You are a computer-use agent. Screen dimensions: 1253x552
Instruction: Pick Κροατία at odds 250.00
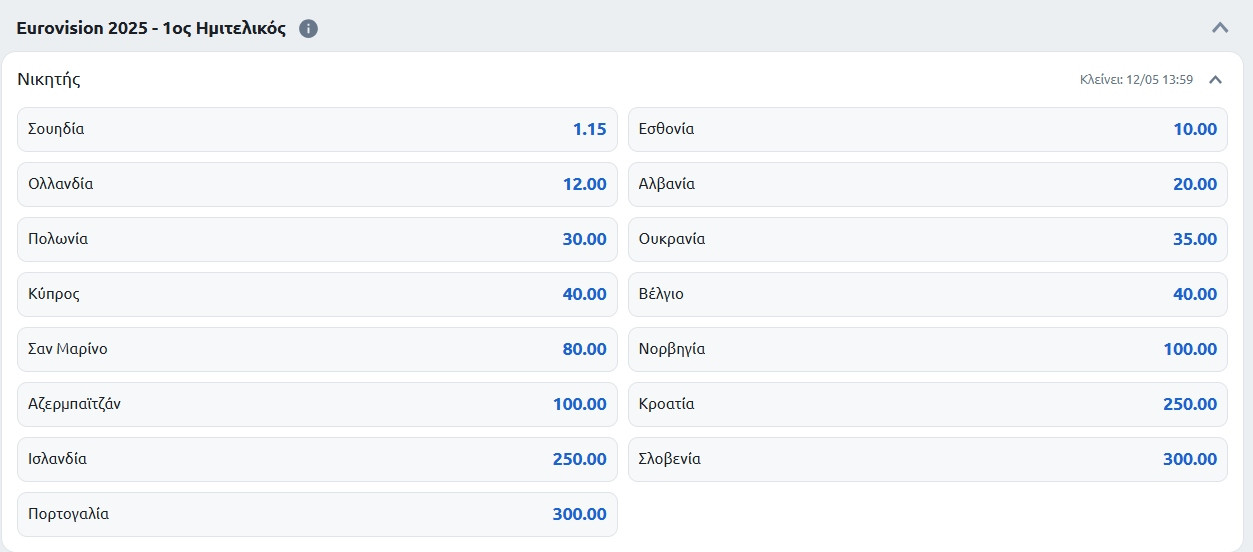click(927, 404)
